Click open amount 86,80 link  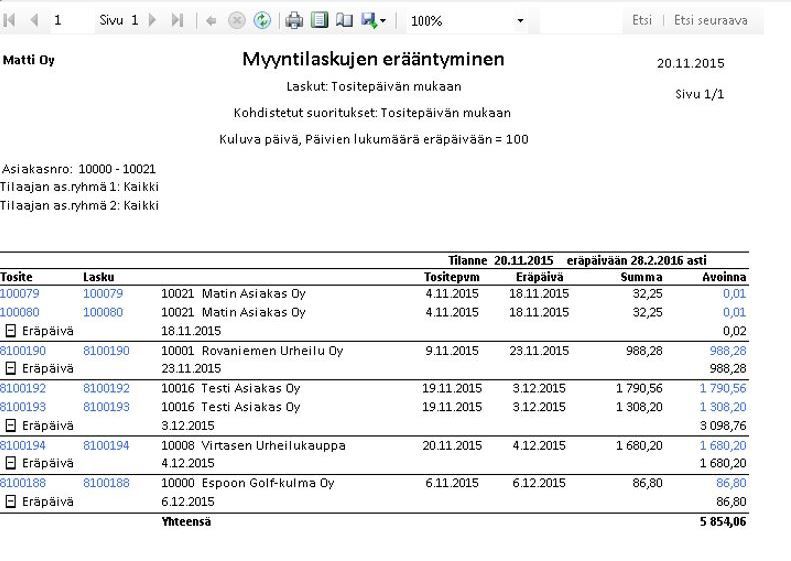point(731,483)
